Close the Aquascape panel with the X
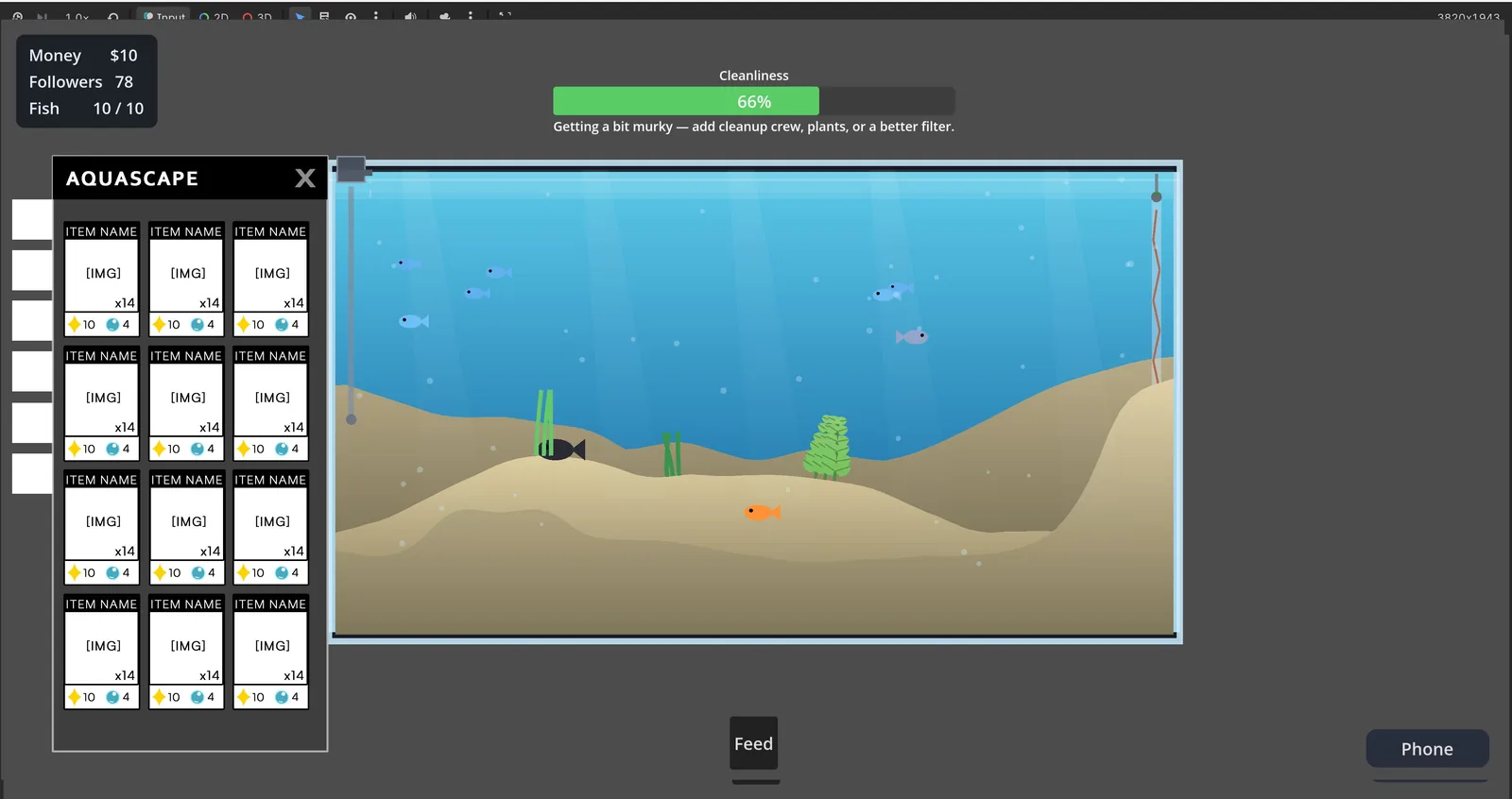Screen dimensions: 1512x799 pyautogui.click(x=305, y=178)
